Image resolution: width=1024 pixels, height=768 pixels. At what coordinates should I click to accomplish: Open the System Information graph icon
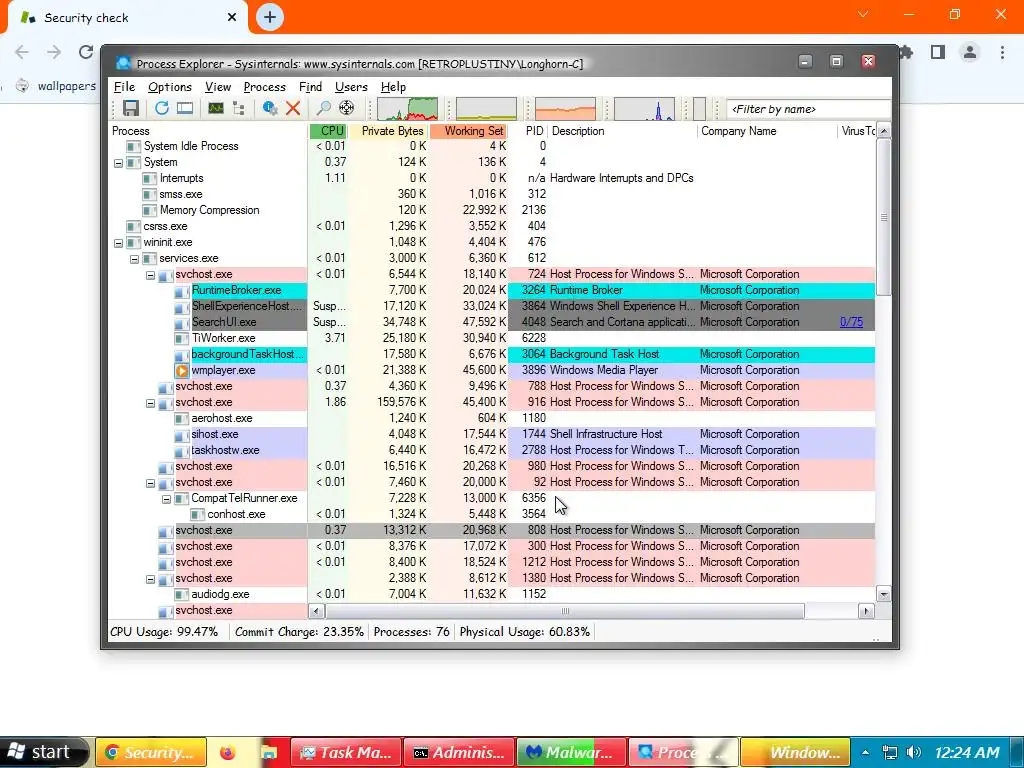pyautogui.click(x=216, y=108)
